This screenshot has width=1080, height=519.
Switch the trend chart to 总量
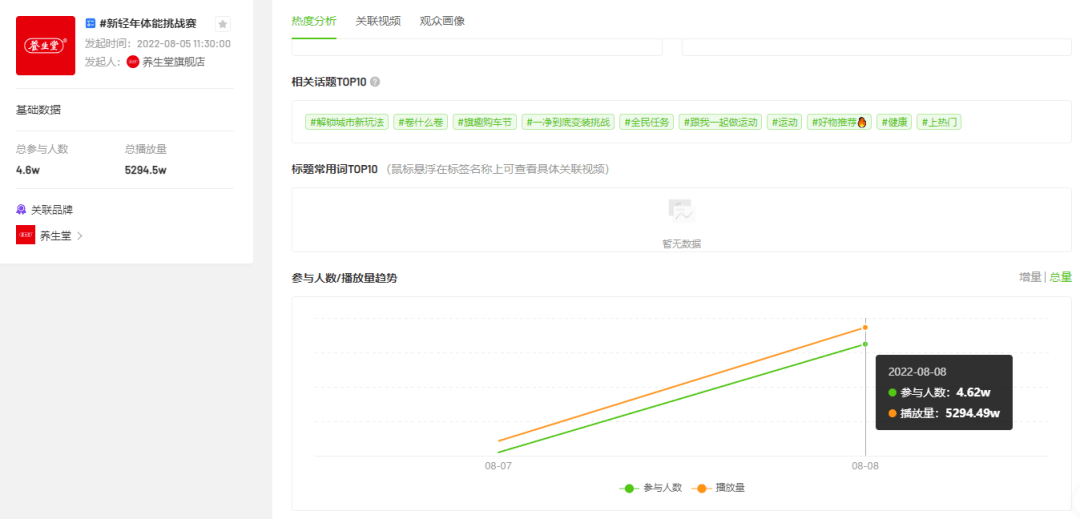(x=1061, y=277)
